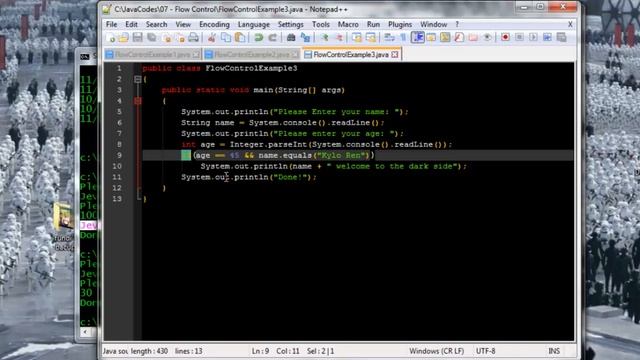This screenshot has height=360, width=640.
Task: Open the Tools menu
Action: [x=321, y=24]
